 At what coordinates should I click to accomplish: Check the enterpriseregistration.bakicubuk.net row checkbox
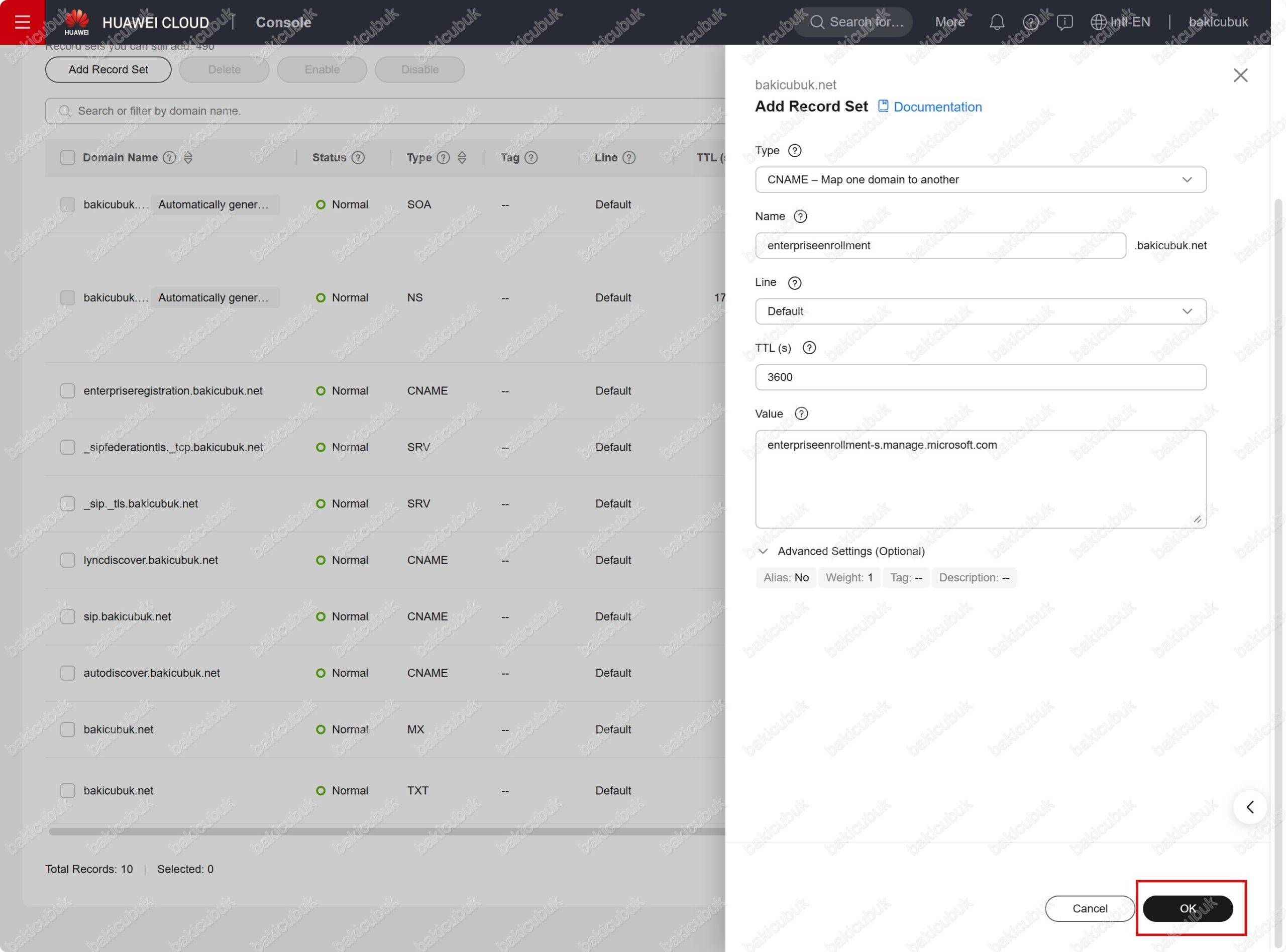point(67,391)
